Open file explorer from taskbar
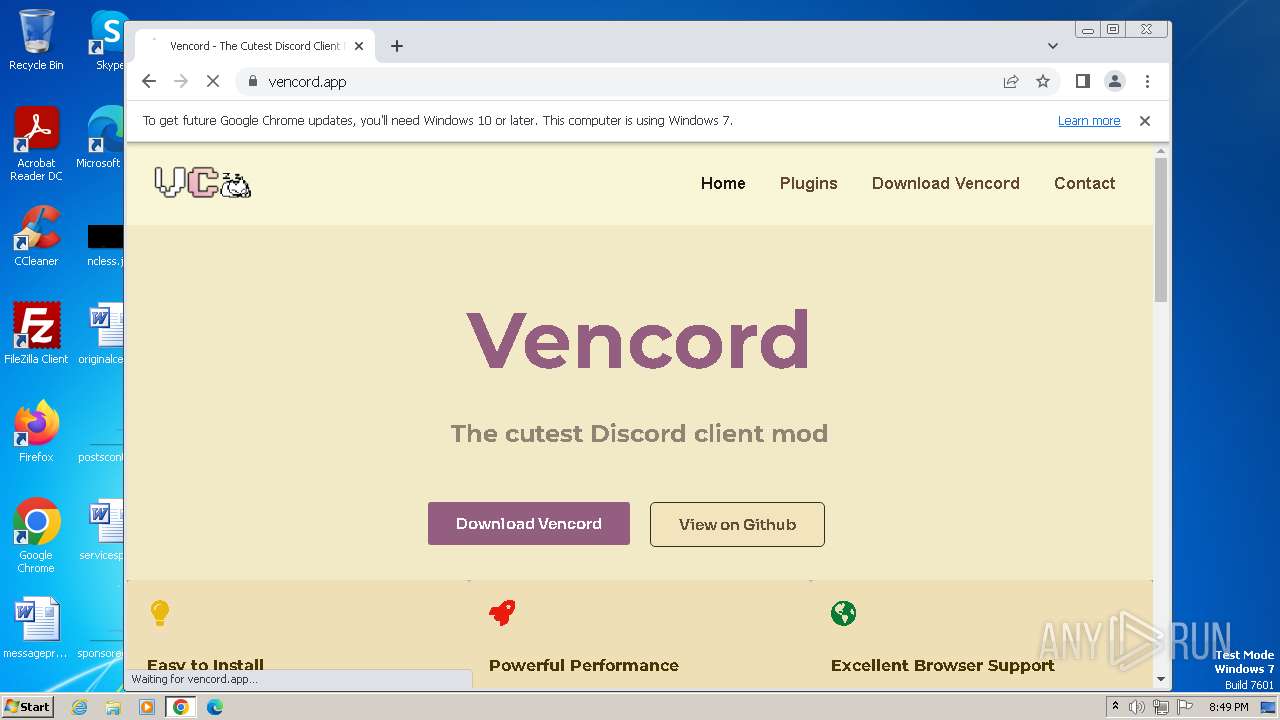Screen dimensions: 1280x720 click(x=113, y=707)
